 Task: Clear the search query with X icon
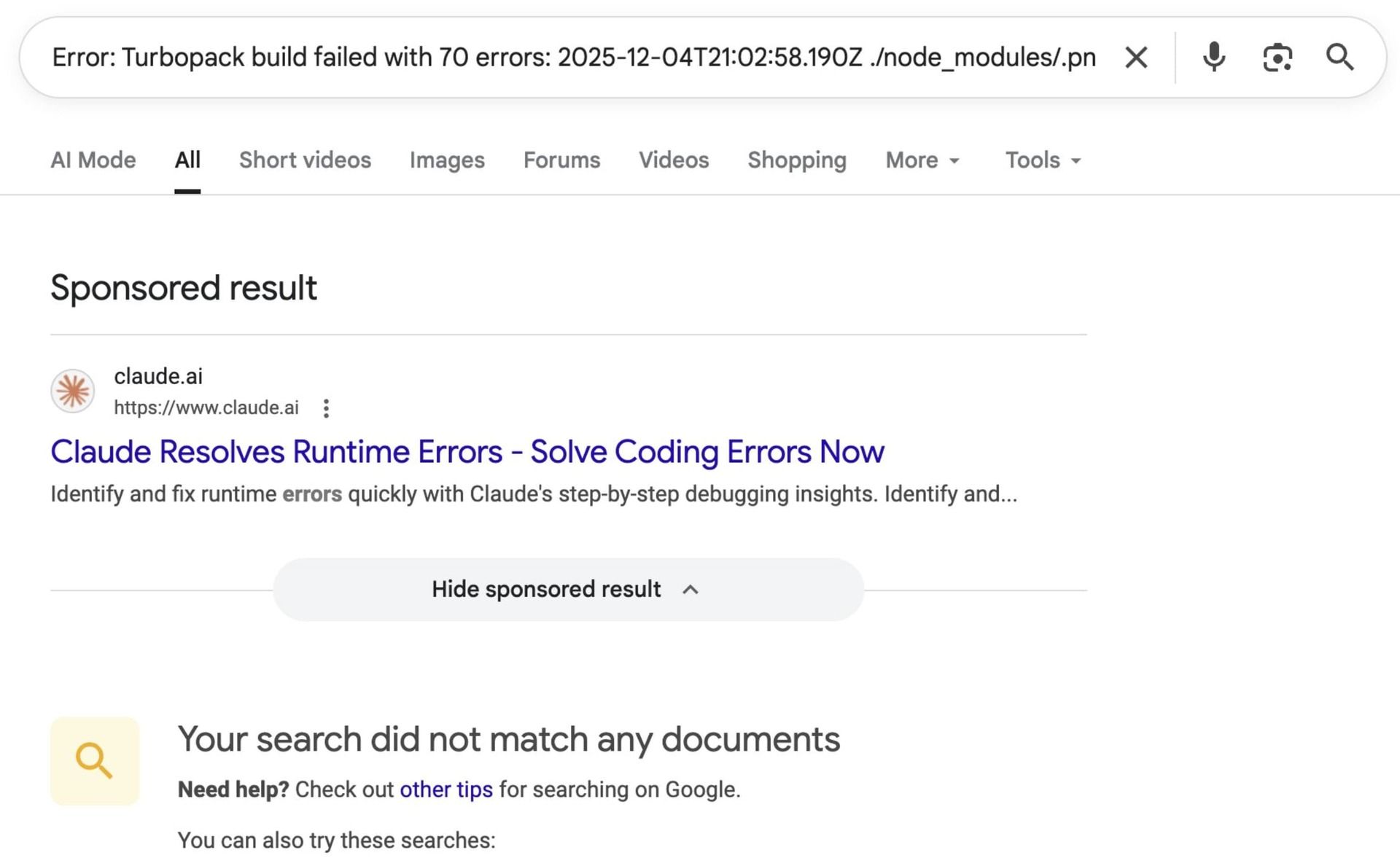[x=1135, y=58]
